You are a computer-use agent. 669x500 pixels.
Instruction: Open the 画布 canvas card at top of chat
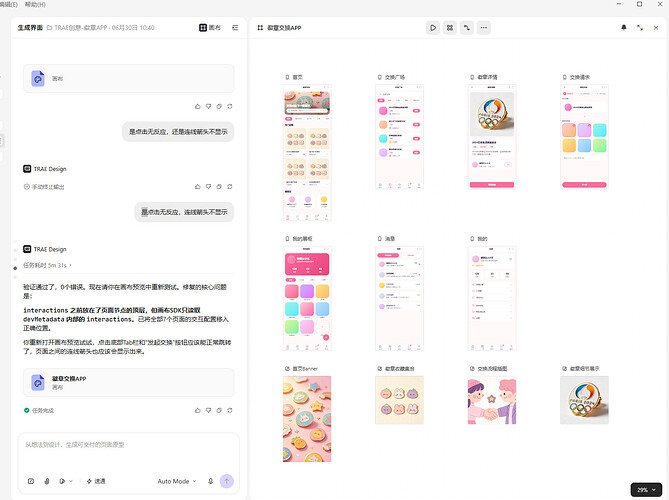(128, 78)
